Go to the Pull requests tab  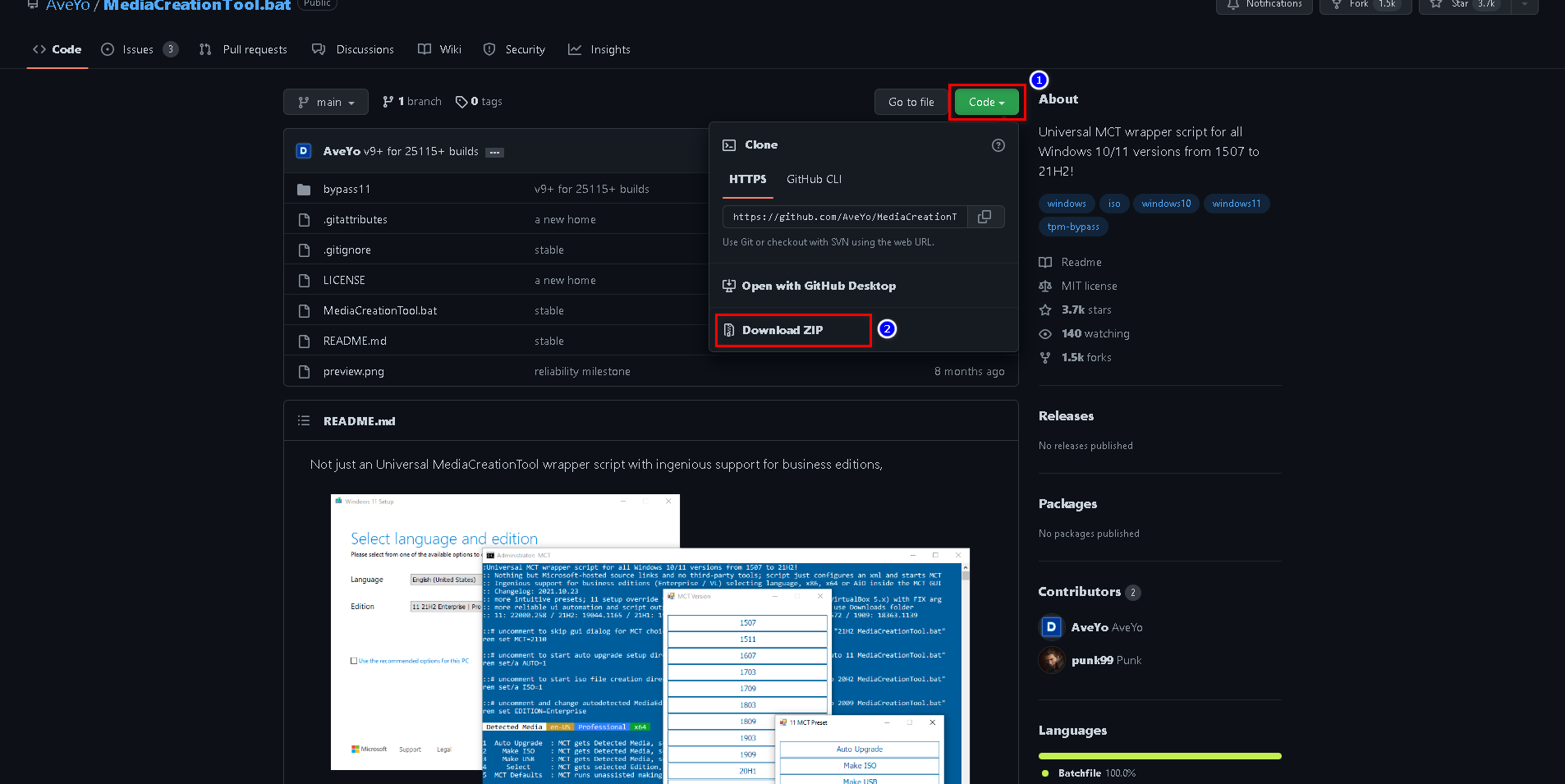click(243, 49)
